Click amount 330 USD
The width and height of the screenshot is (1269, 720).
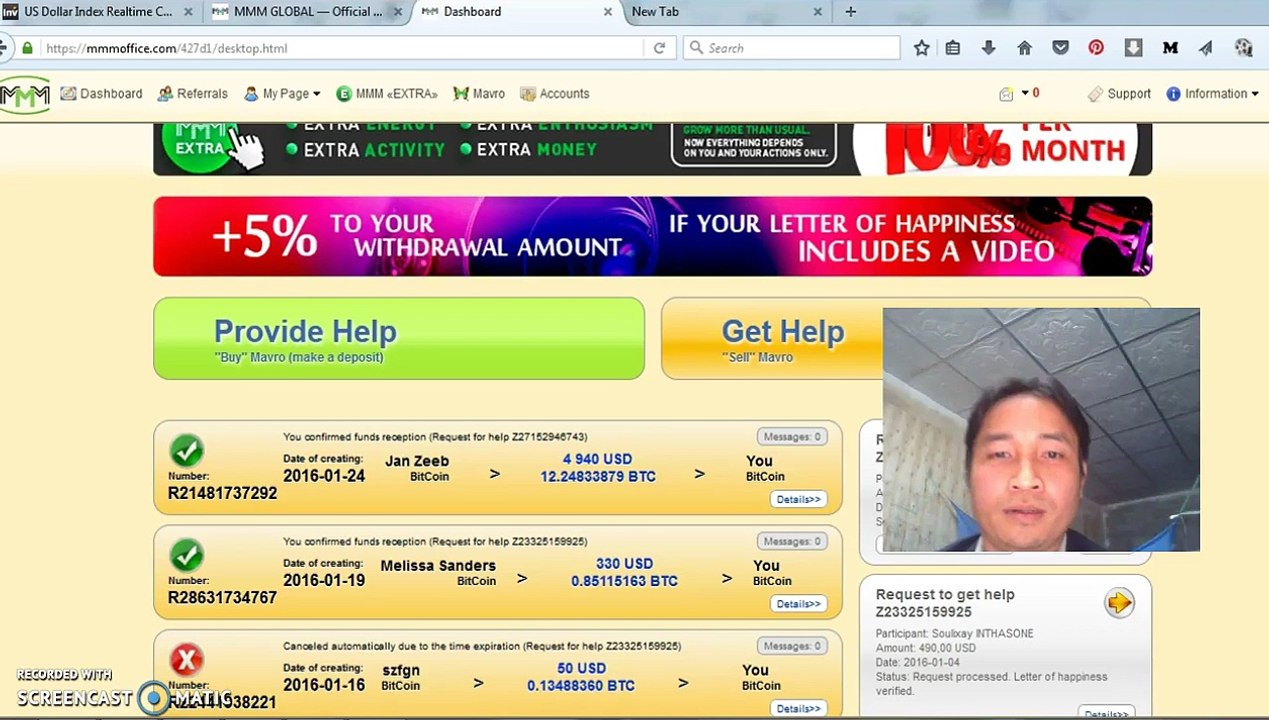click(624, 564)
